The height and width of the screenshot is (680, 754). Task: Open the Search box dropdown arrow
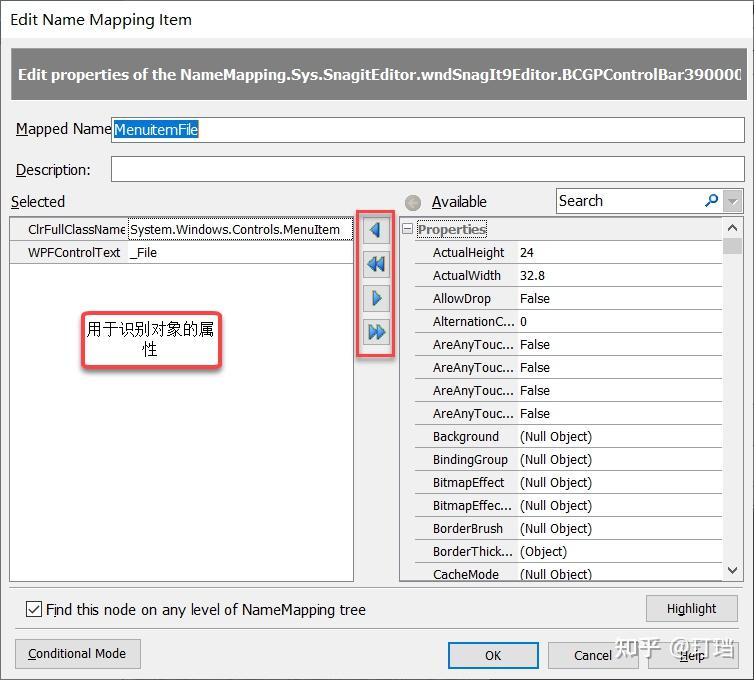coord(733,201)
